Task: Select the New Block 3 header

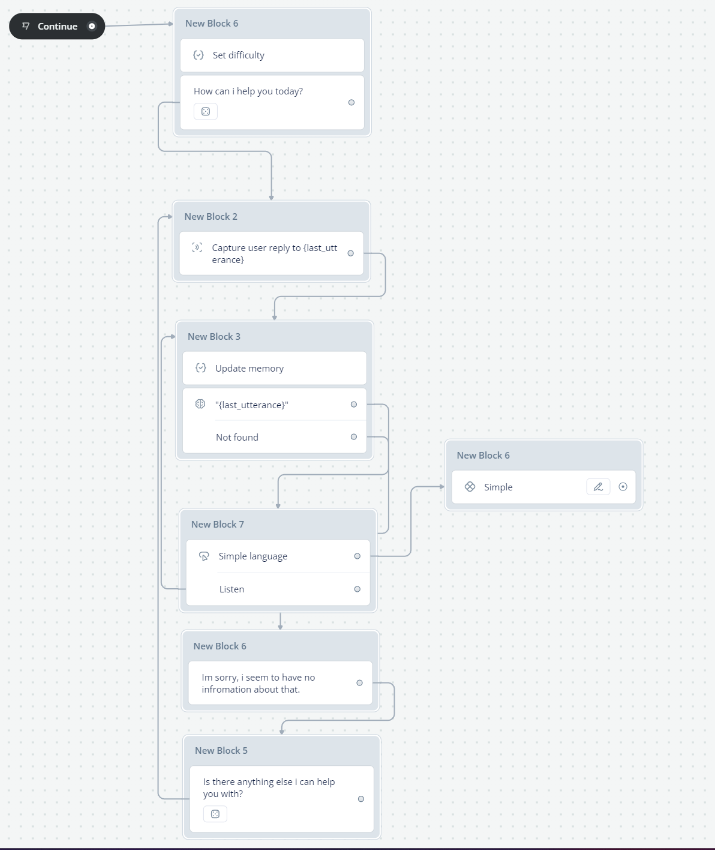Action: pos(274,337)
